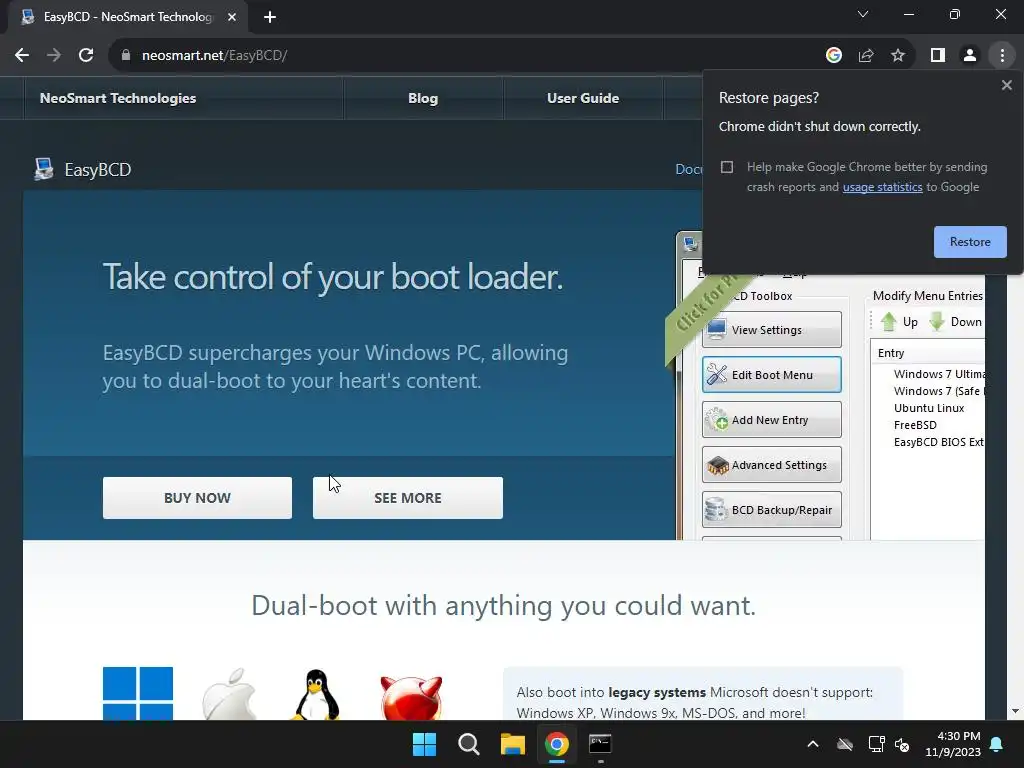This screenshot has width=1024, height=768.
Task: Click the Apple logo image
Action: click(x=229, y=694)
